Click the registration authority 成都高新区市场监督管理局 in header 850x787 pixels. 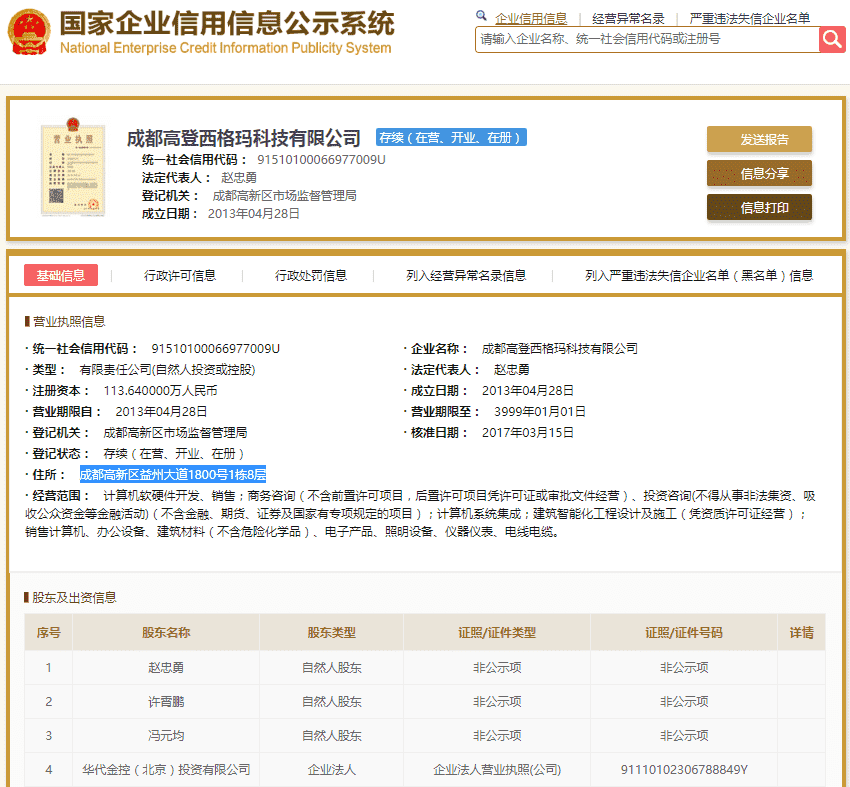coord(284,196)
